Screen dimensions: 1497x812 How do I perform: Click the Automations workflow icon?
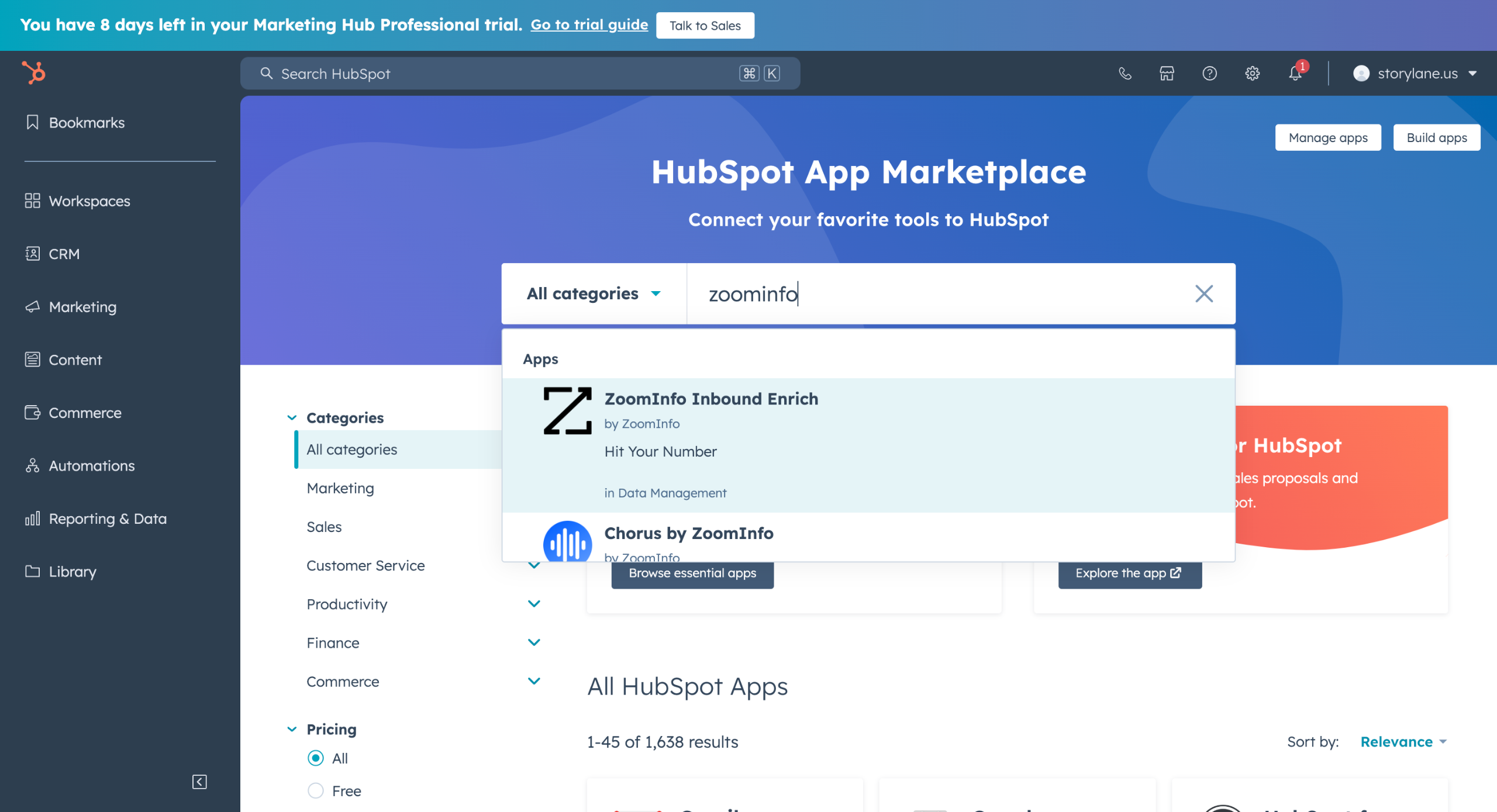[x=33, y=465]
